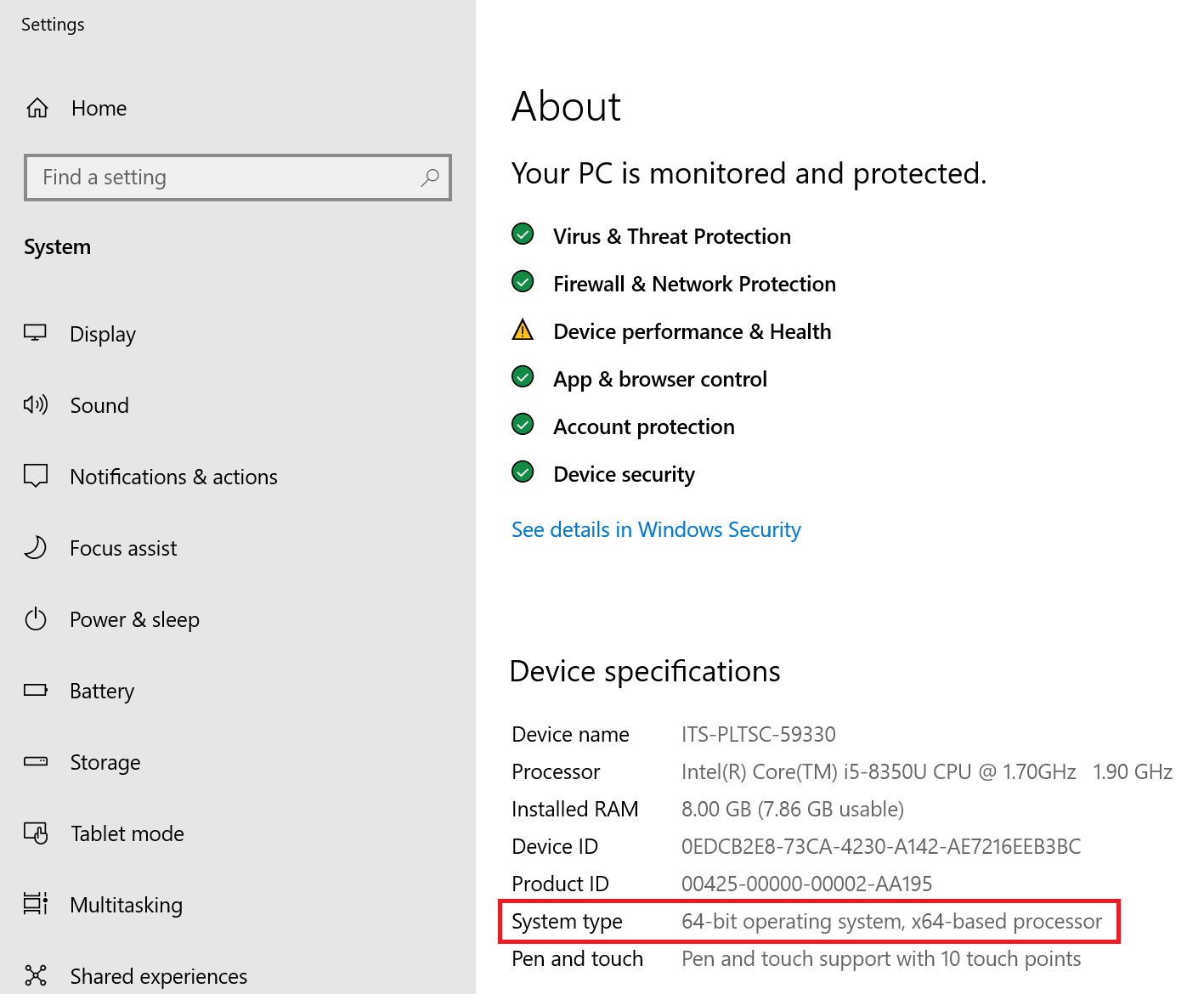Open Power & sleep via the power icon
The image size is (1204, 994).
coord(36,619)
